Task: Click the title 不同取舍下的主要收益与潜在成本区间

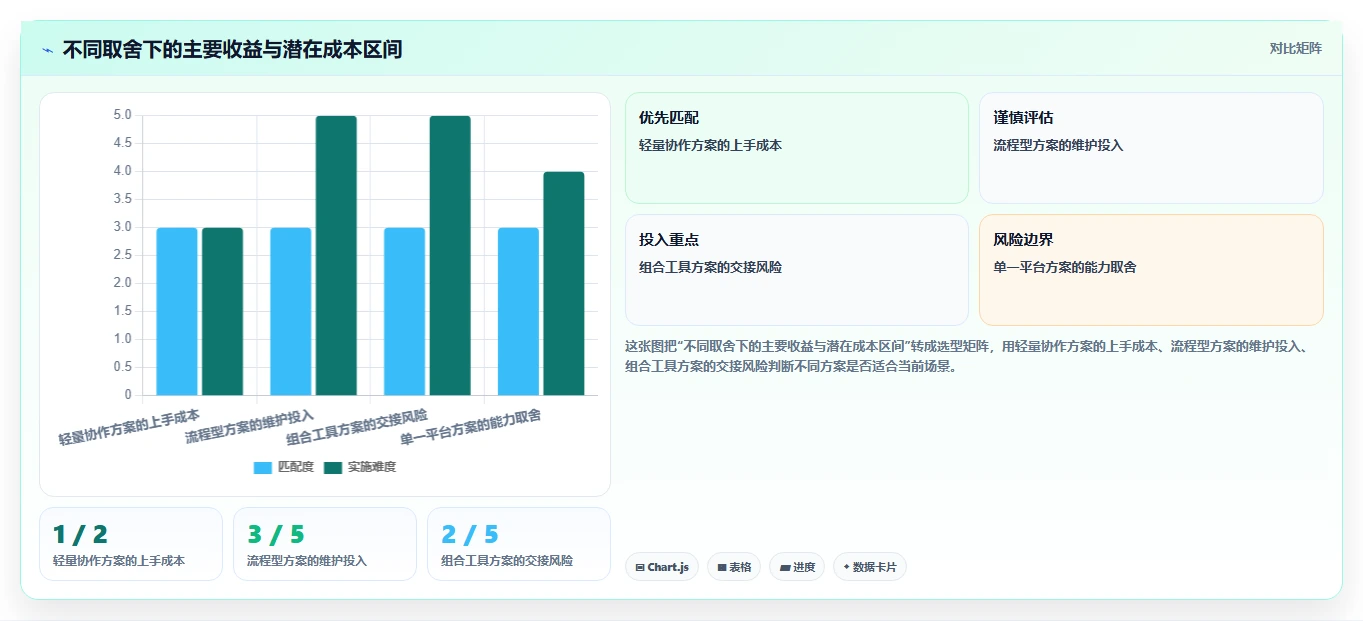Action: click(x=232, y=49)
